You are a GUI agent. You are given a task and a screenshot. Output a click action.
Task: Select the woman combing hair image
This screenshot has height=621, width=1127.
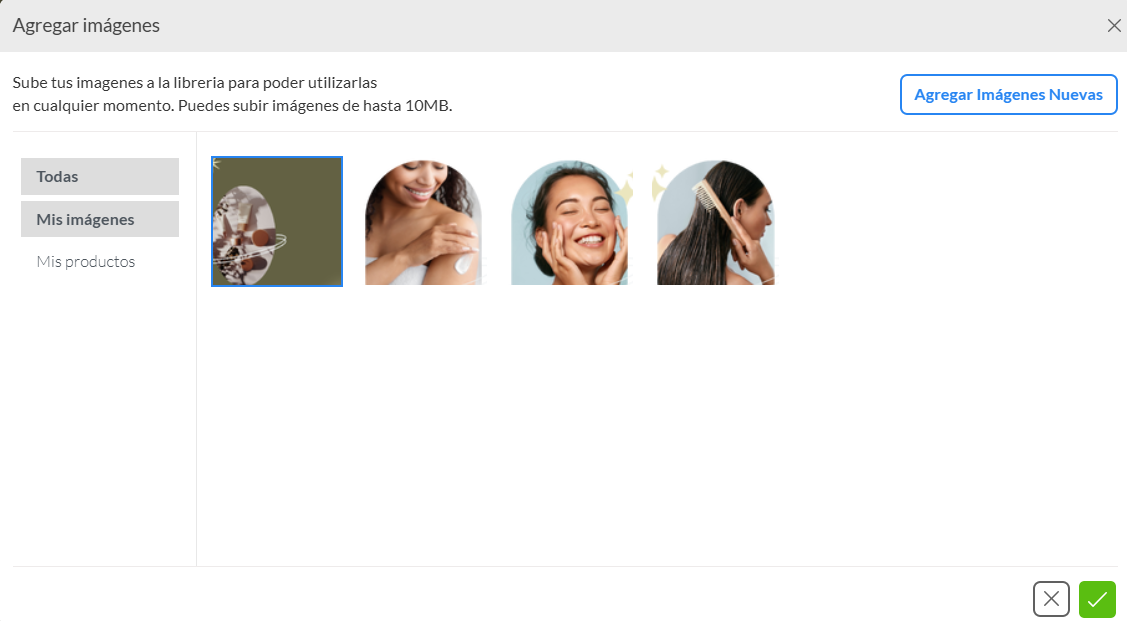click(x=716, y=221)
